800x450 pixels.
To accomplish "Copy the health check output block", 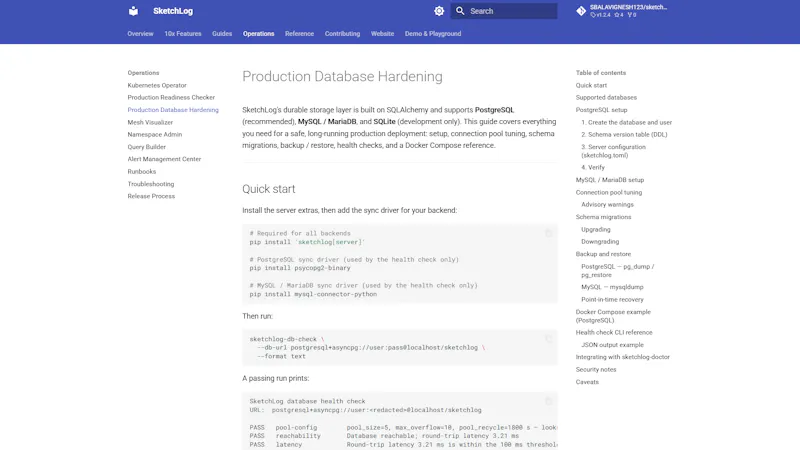I will [x=548, y=401].
